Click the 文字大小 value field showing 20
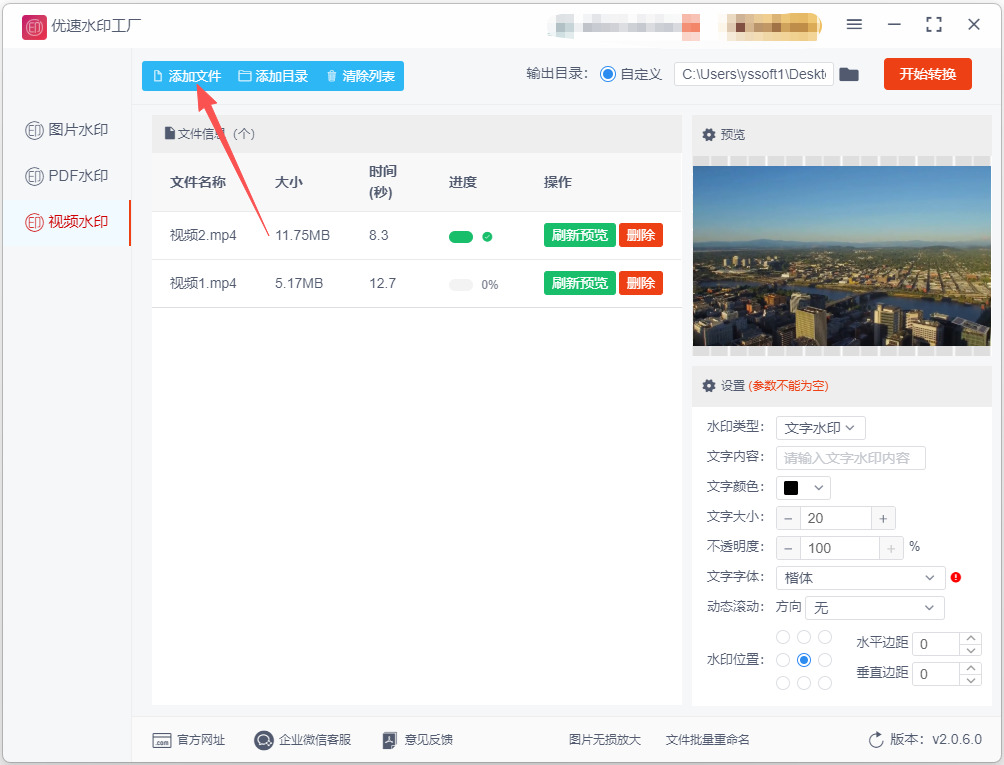The height and width of the screenshot is (765, 1004). click(836, 519)
